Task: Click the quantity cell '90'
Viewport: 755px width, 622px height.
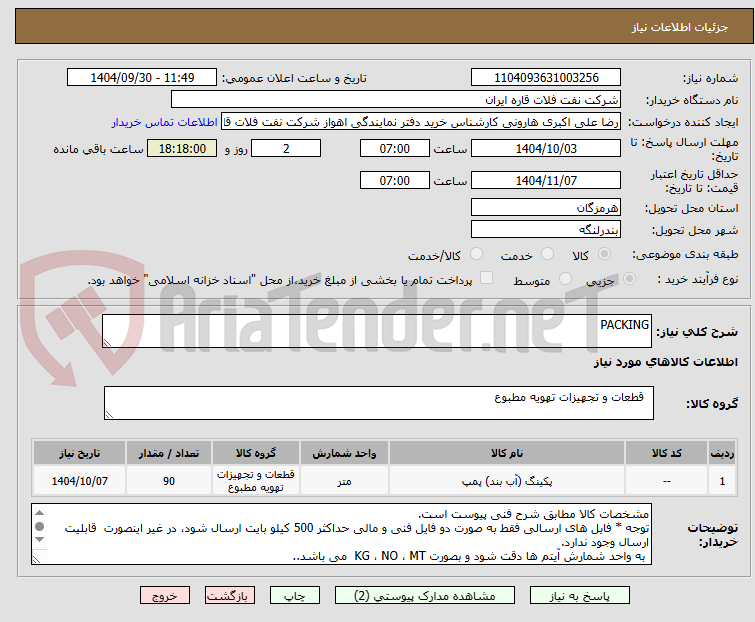Action: tap(169, 480)
